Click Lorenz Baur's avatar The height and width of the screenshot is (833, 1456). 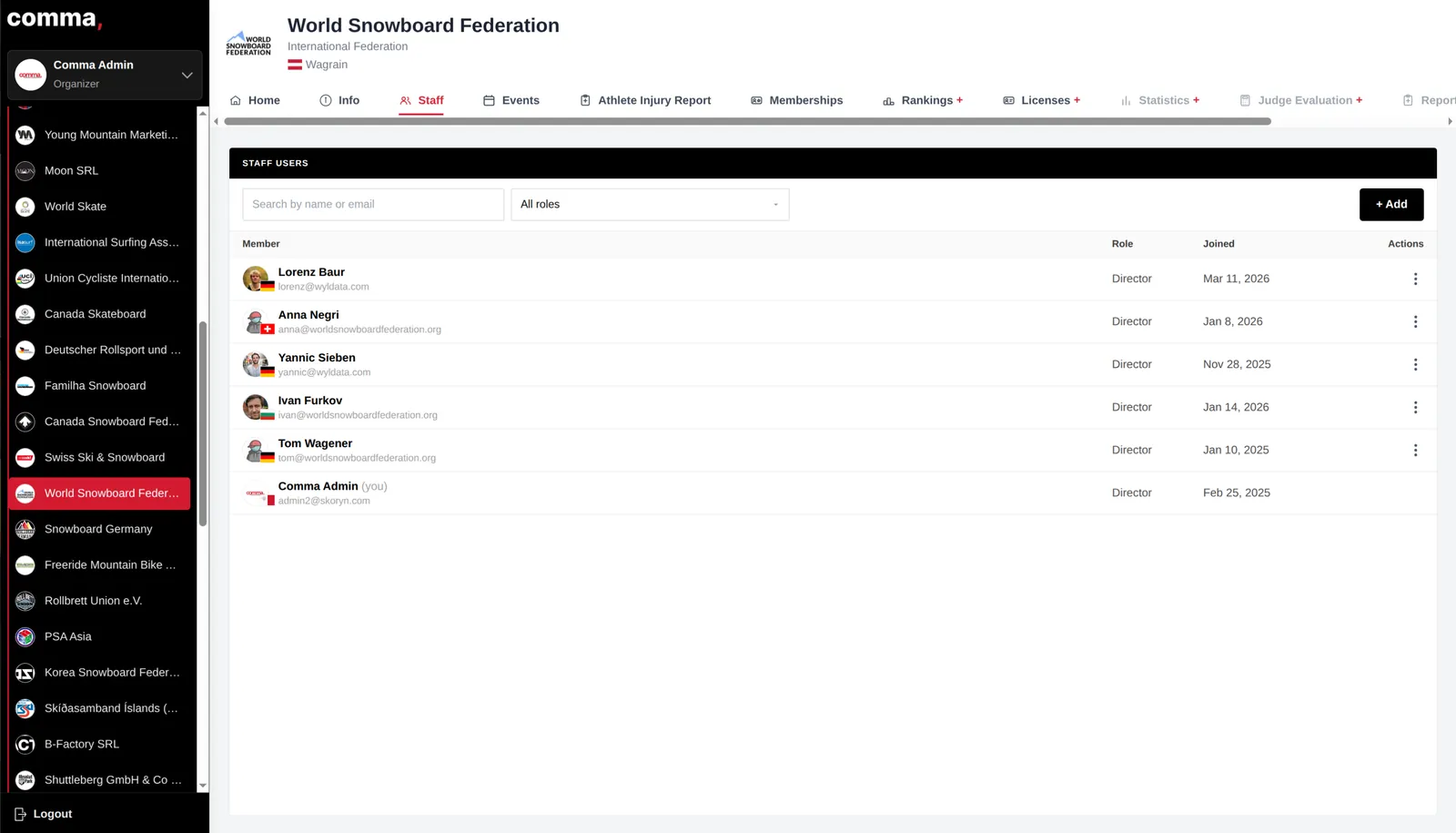coord(256,279)
